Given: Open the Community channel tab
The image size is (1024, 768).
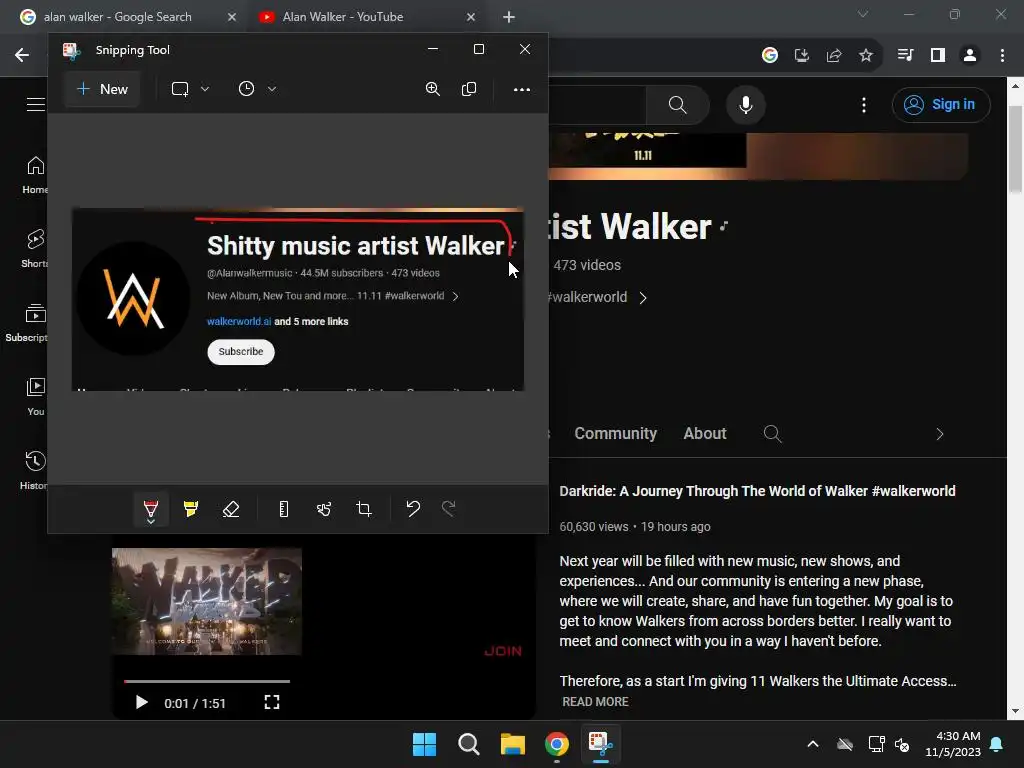Looking at the screenshot, I should 615,434.
